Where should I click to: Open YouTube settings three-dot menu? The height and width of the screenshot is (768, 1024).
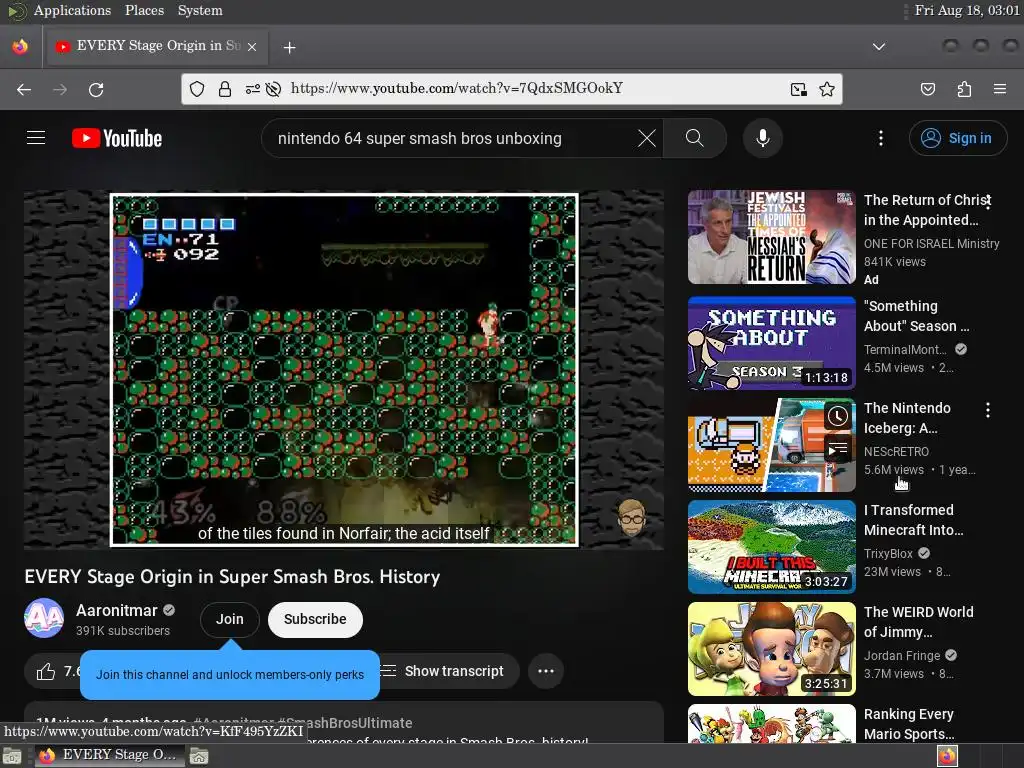coord(880,138)
